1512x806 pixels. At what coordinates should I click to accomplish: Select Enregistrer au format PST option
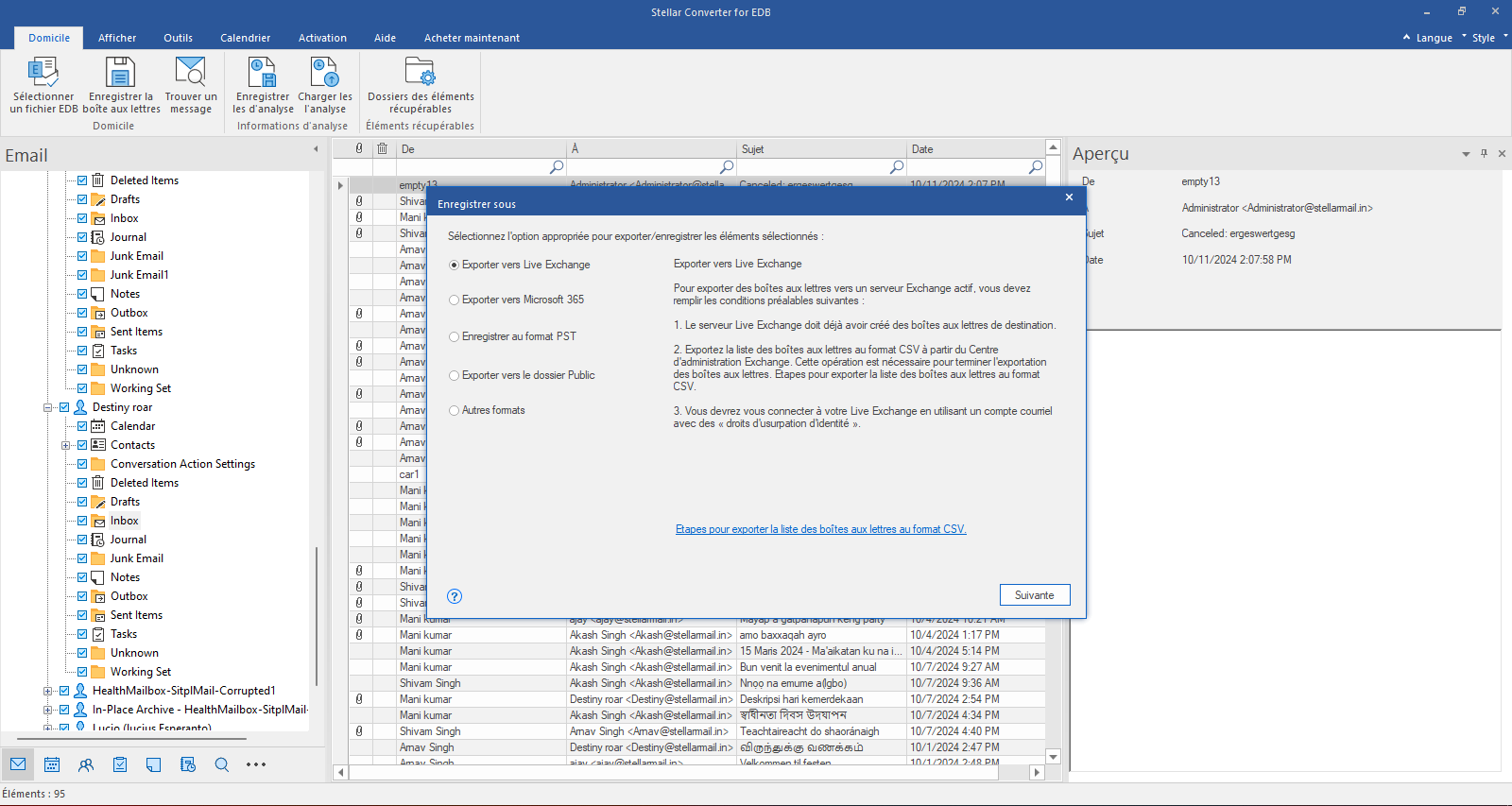513,336
